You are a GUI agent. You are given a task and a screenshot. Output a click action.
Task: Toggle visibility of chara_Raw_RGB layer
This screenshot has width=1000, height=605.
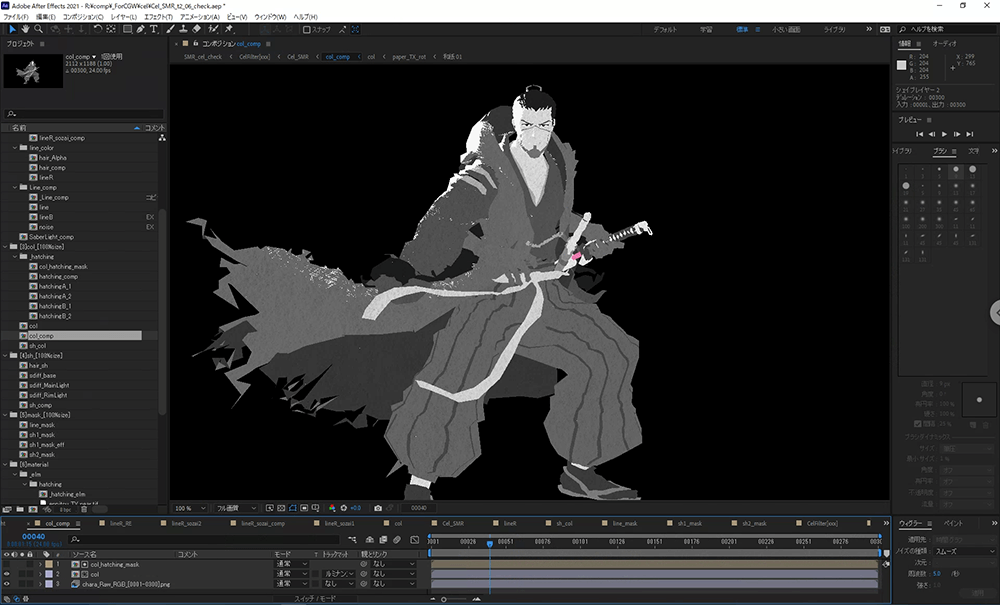[6, 584]
